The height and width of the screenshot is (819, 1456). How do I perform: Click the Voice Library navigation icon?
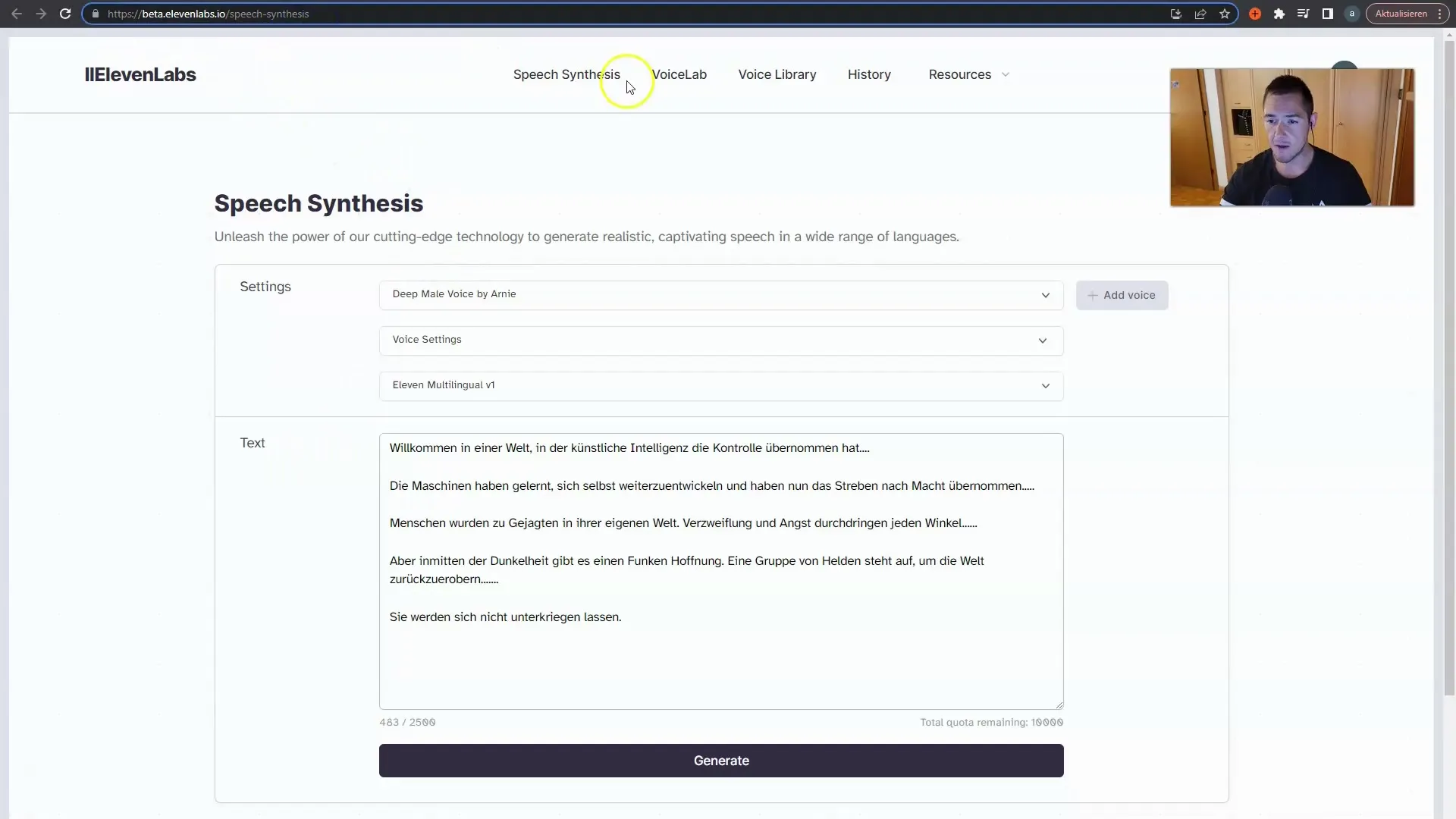(x=777, y=74)
